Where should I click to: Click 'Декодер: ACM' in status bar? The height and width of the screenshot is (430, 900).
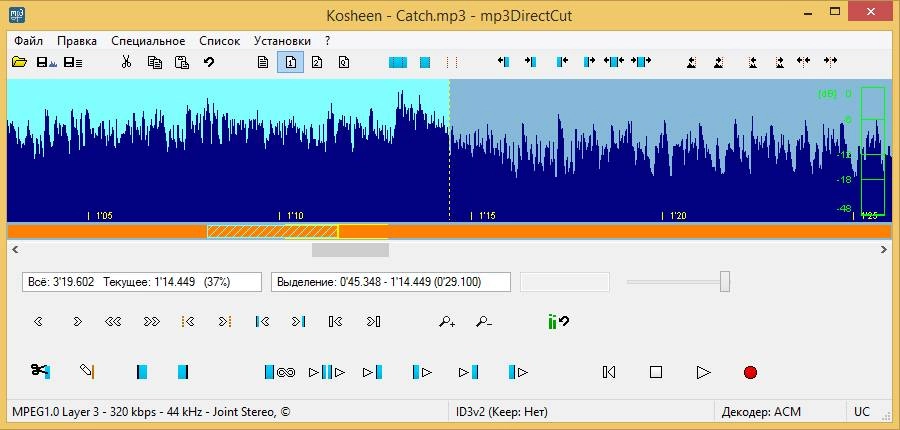(761, 412)
